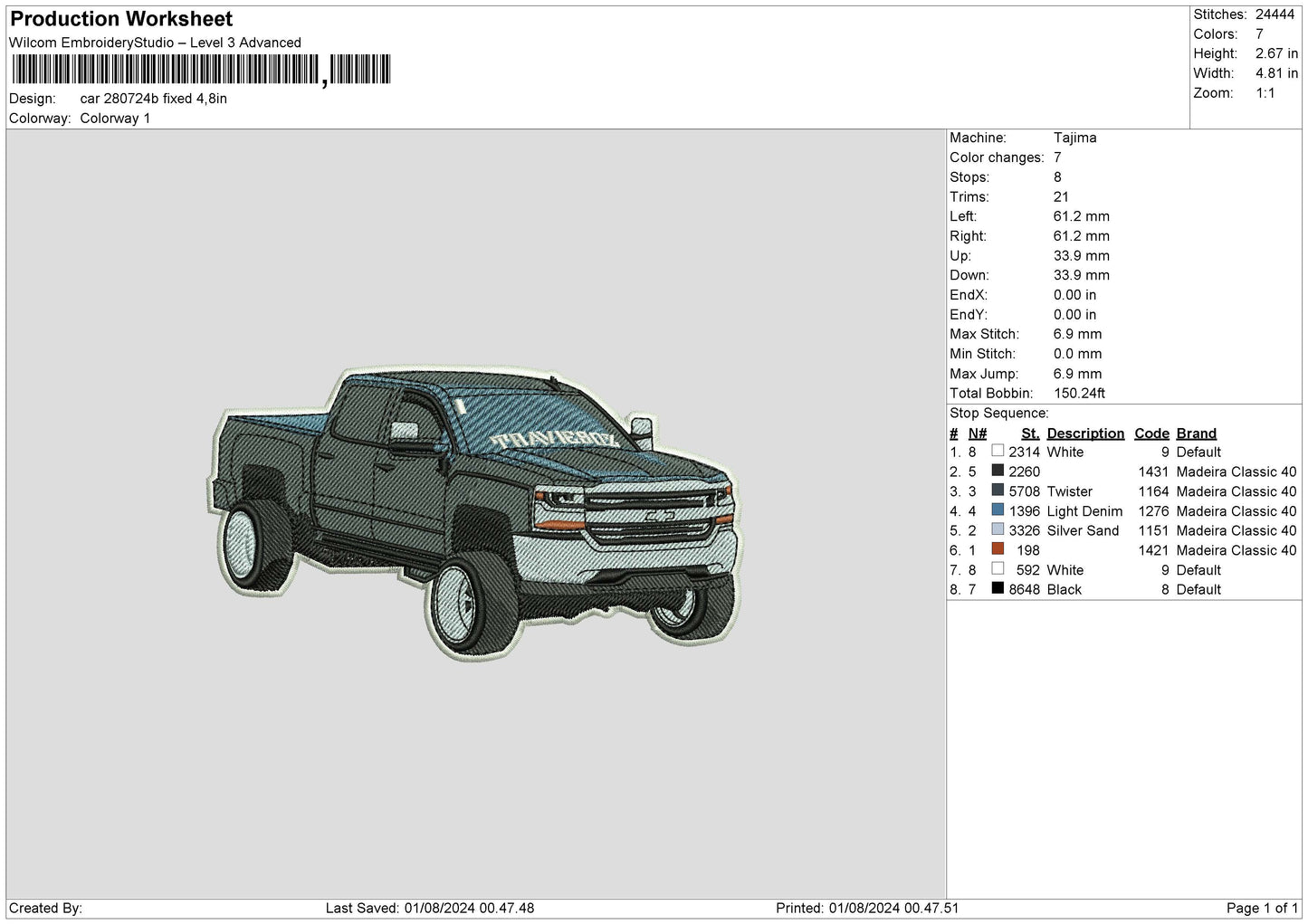This screenshot has width=1308, height=924.
Task: Click the Light Denim color swatch
Action: click(x=998, y=510)
